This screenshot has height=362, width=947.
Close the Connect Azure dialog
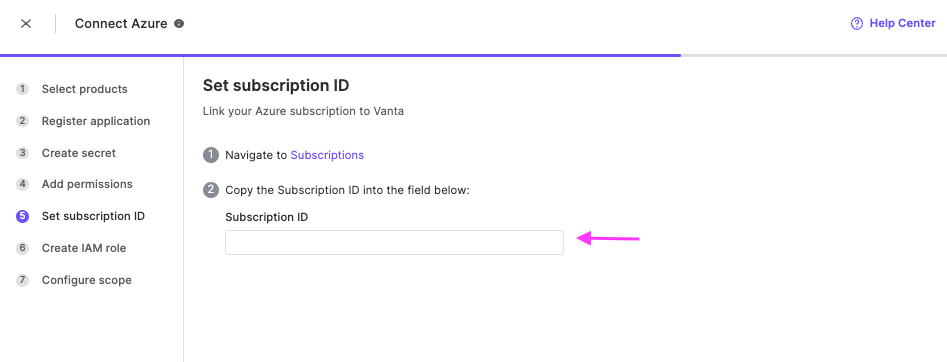[25, 24]
